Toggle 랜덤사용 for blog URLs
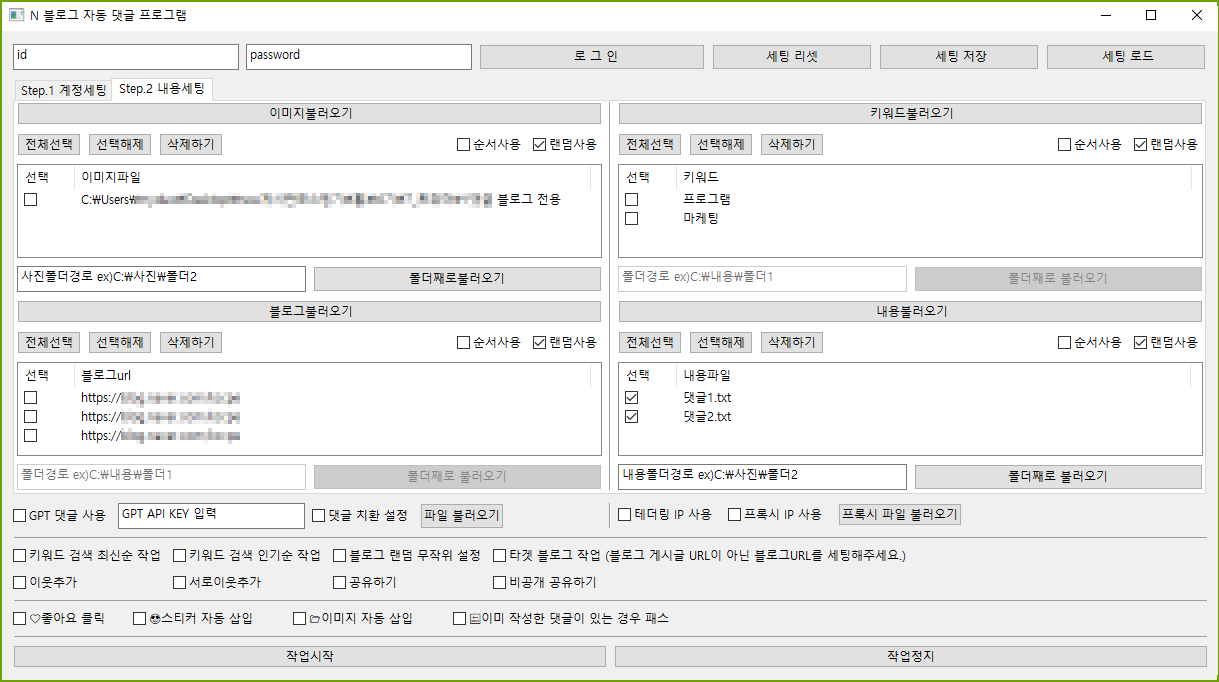The width and height of the screenshot is (1219, 682). pos(540,342)
